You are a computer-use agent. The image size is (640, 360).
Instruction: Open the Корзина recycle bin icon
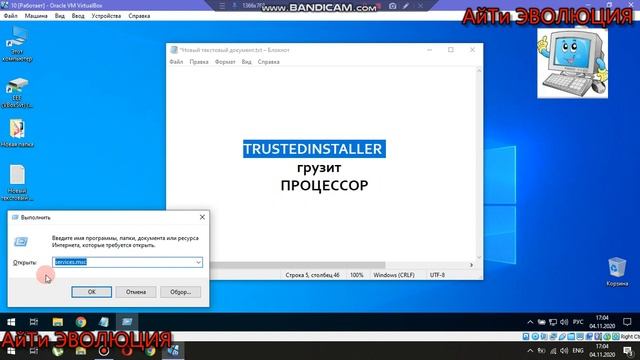point(617,271)
